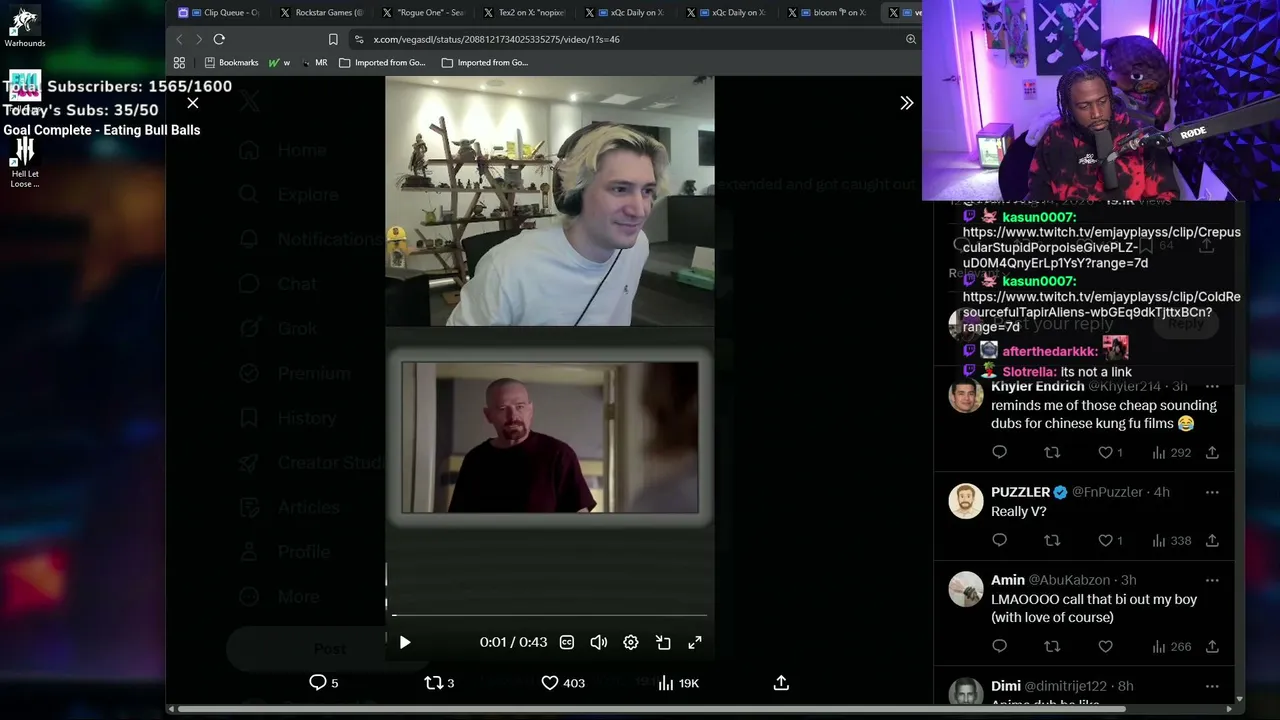The image size is (1280, 720).
Task: Open more options on Amin's comment
Action: (1212, 580)
